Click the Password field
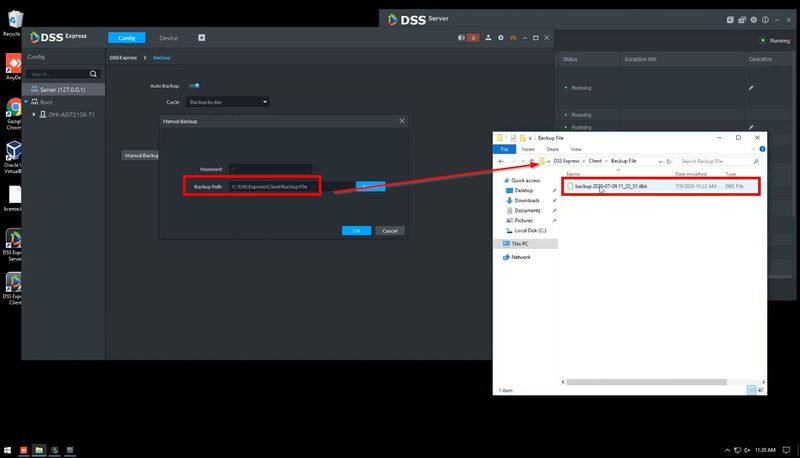This screenshot has width=800, height=458. [x=271, y=169]
